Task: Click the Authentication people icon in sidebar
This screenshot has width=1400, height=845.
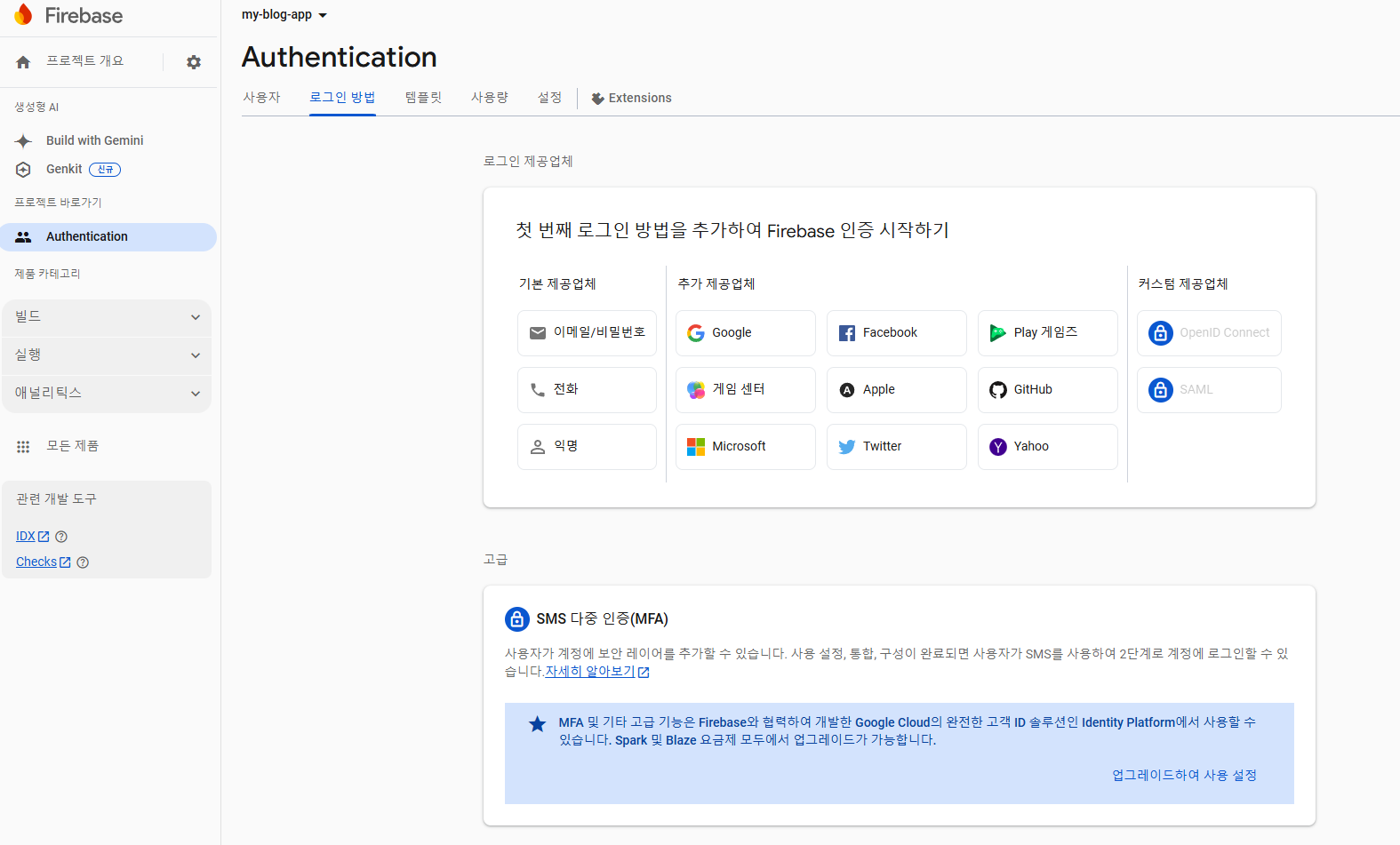Action: pos(23,237)
